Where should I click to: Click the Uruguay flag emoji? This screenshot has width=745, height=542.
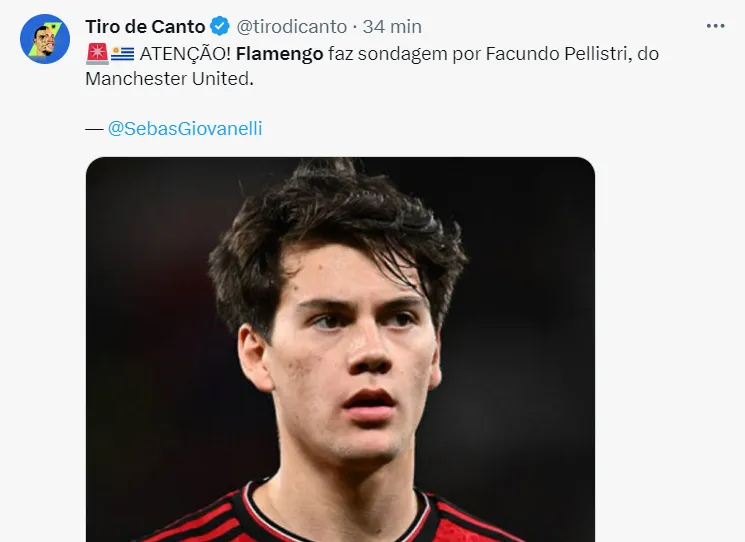pos(122,53)
